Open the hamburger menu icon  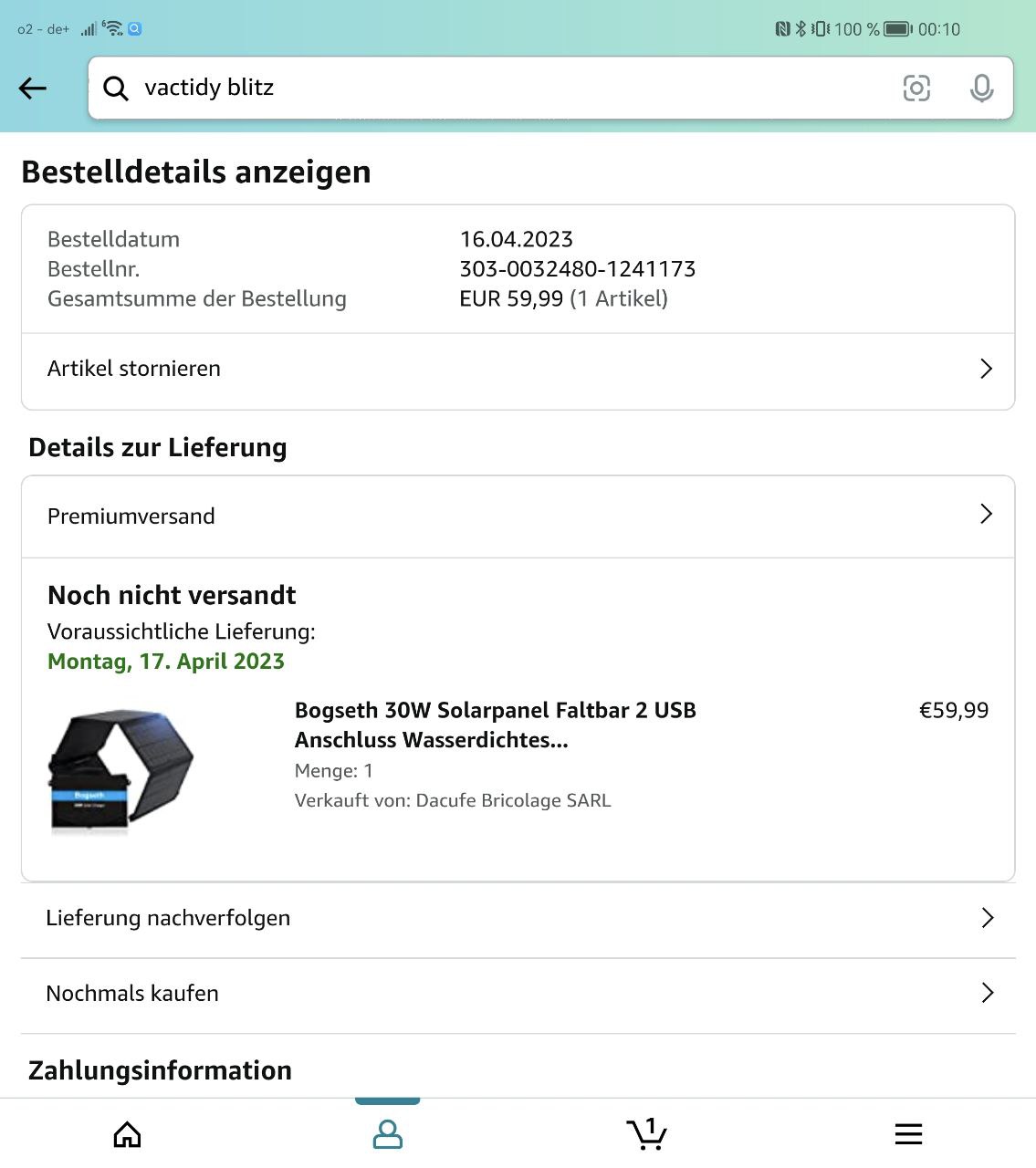coord(908,1134)
